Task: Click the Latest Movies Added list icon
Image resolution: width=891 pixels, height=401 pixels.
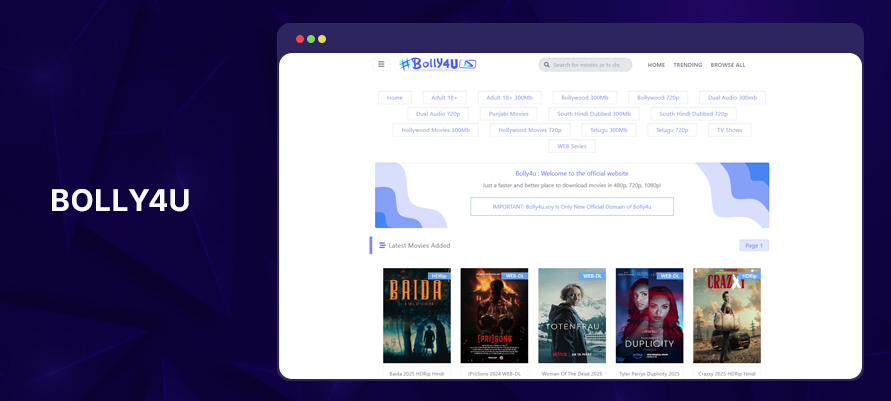Action: point(382,245)
